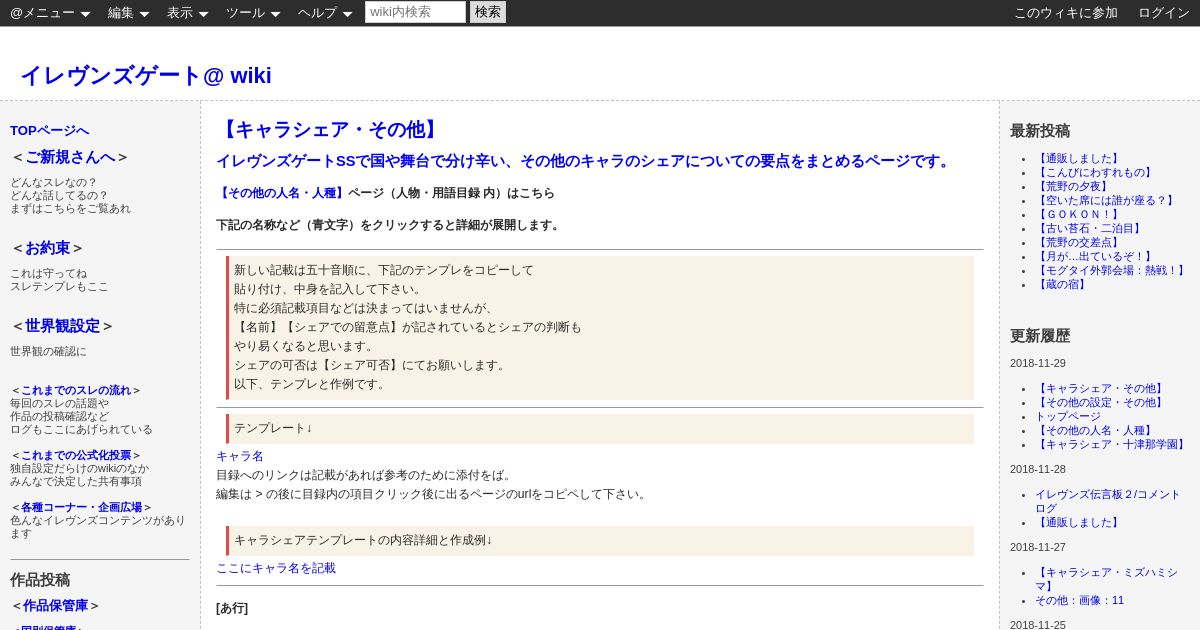Open latest post 【蔵の宿】
The height and width of the screenshot is (630, 1200).
[1062, 284]
